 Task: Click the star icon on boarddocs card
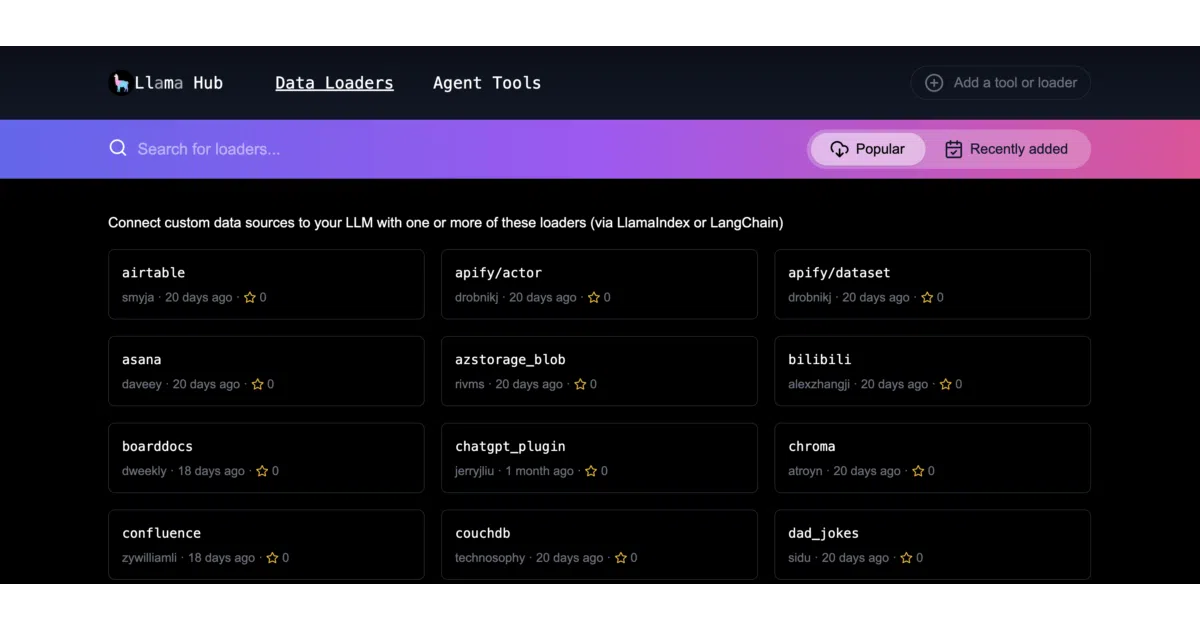(262, 471)
